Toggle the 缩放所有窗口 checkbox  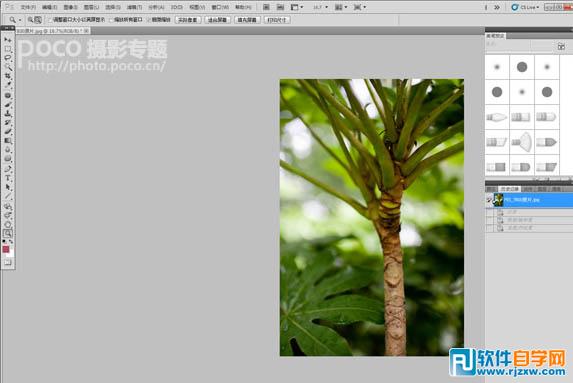tap(112, 20)
